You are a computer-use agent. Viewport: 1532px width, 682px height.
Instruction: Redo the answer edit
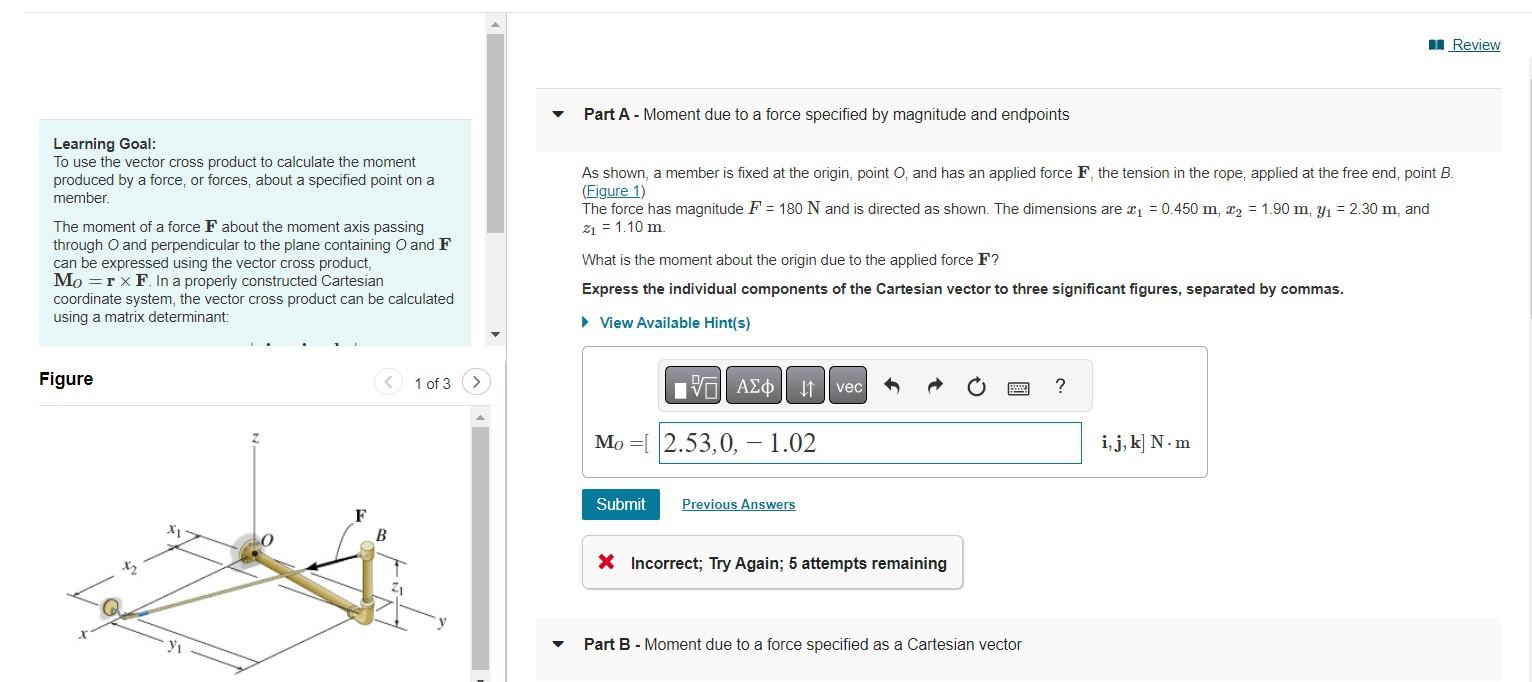click(x=933, y=385)
